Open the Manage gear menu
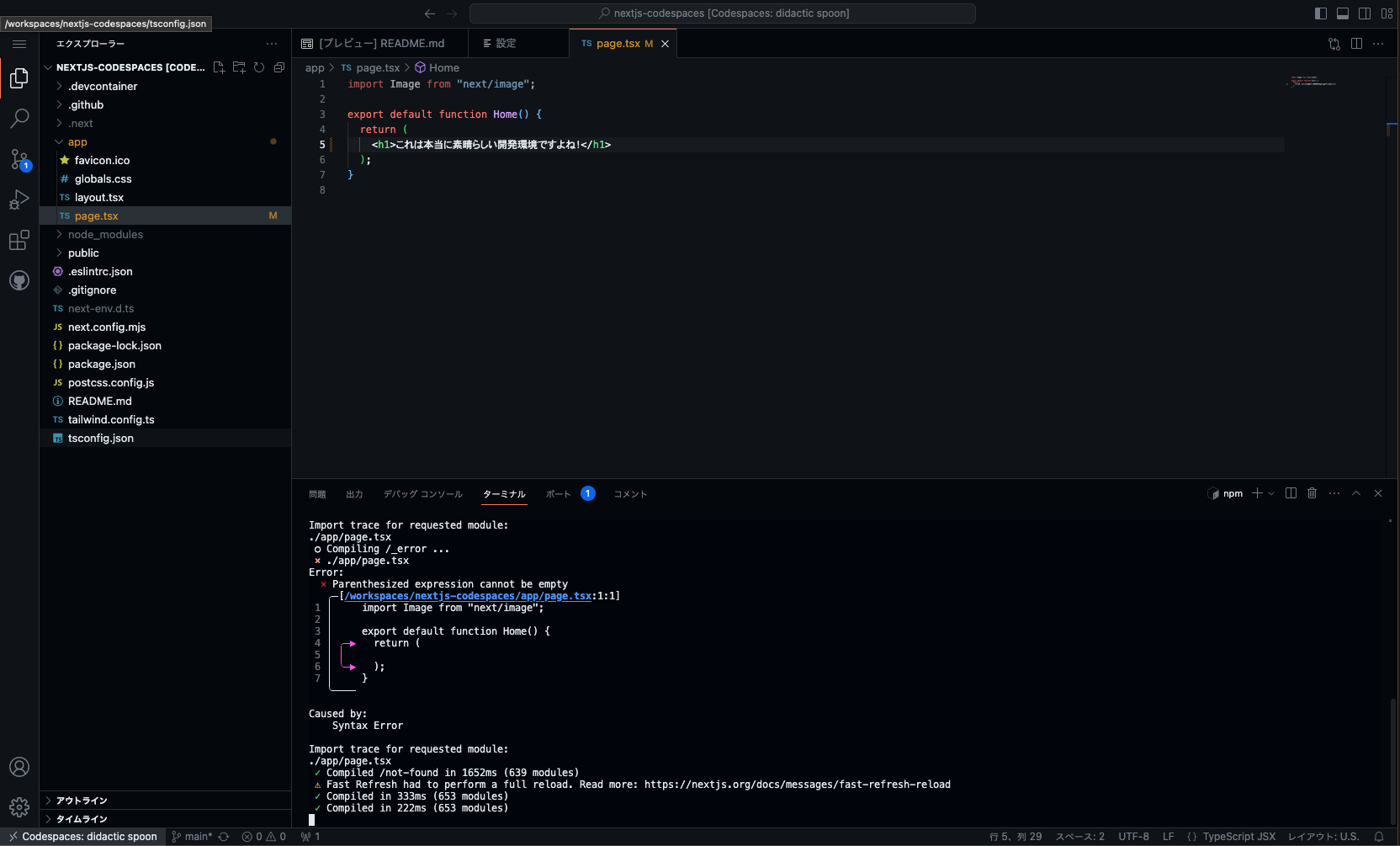The height and width of the screenshot is (846, 1400). point(19,807)
